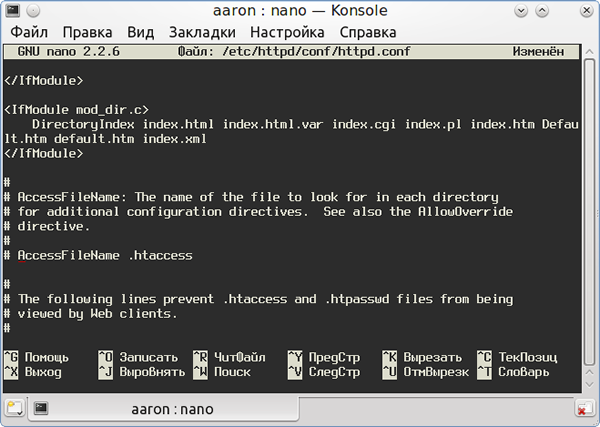Minimize the Konsole window
Image resolution: width=600 pixels, height=427 pixels.
tap(521, 11)
